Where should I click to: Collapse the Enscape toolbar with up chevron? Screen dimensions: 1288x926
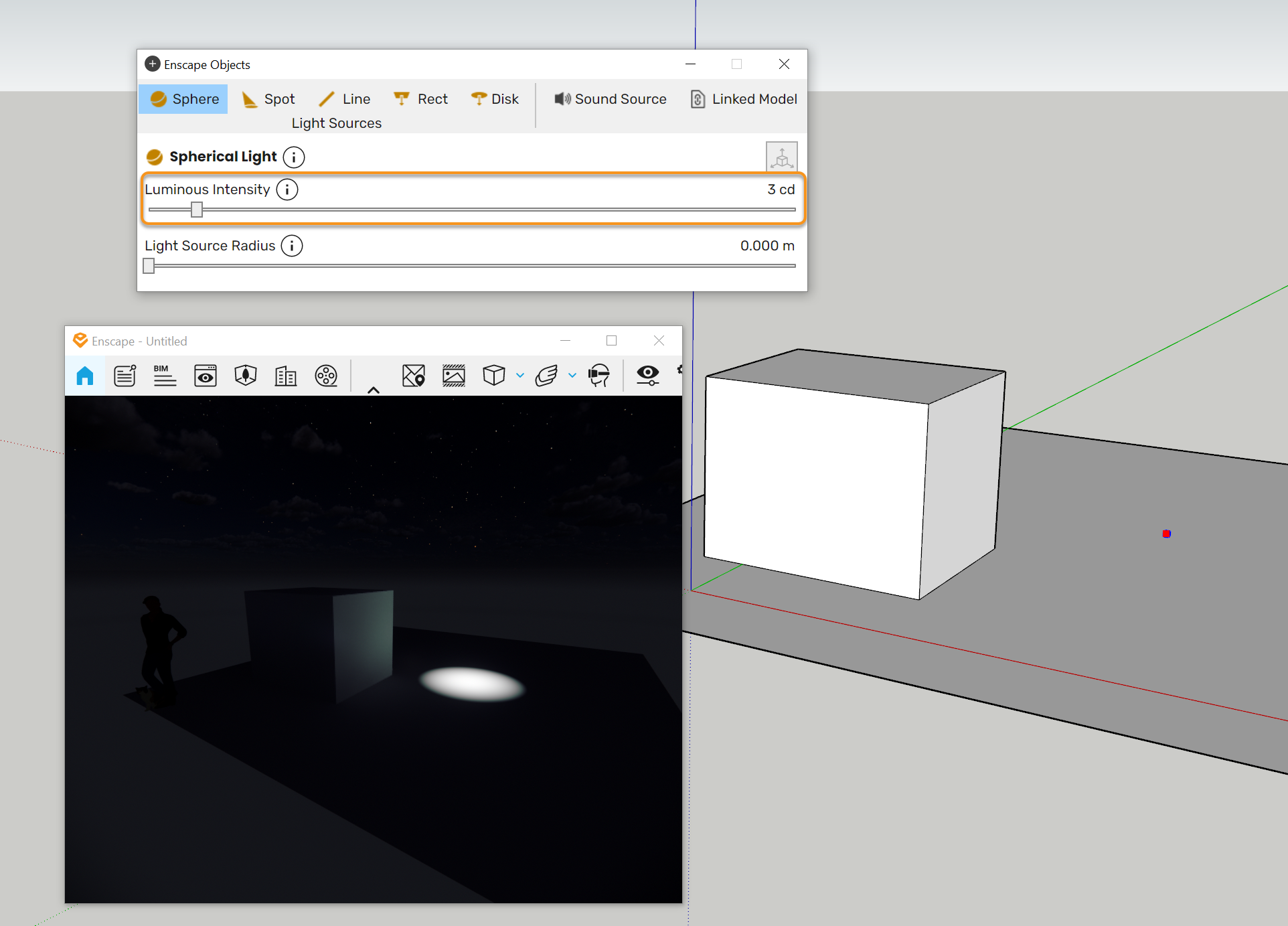(374, 390)
